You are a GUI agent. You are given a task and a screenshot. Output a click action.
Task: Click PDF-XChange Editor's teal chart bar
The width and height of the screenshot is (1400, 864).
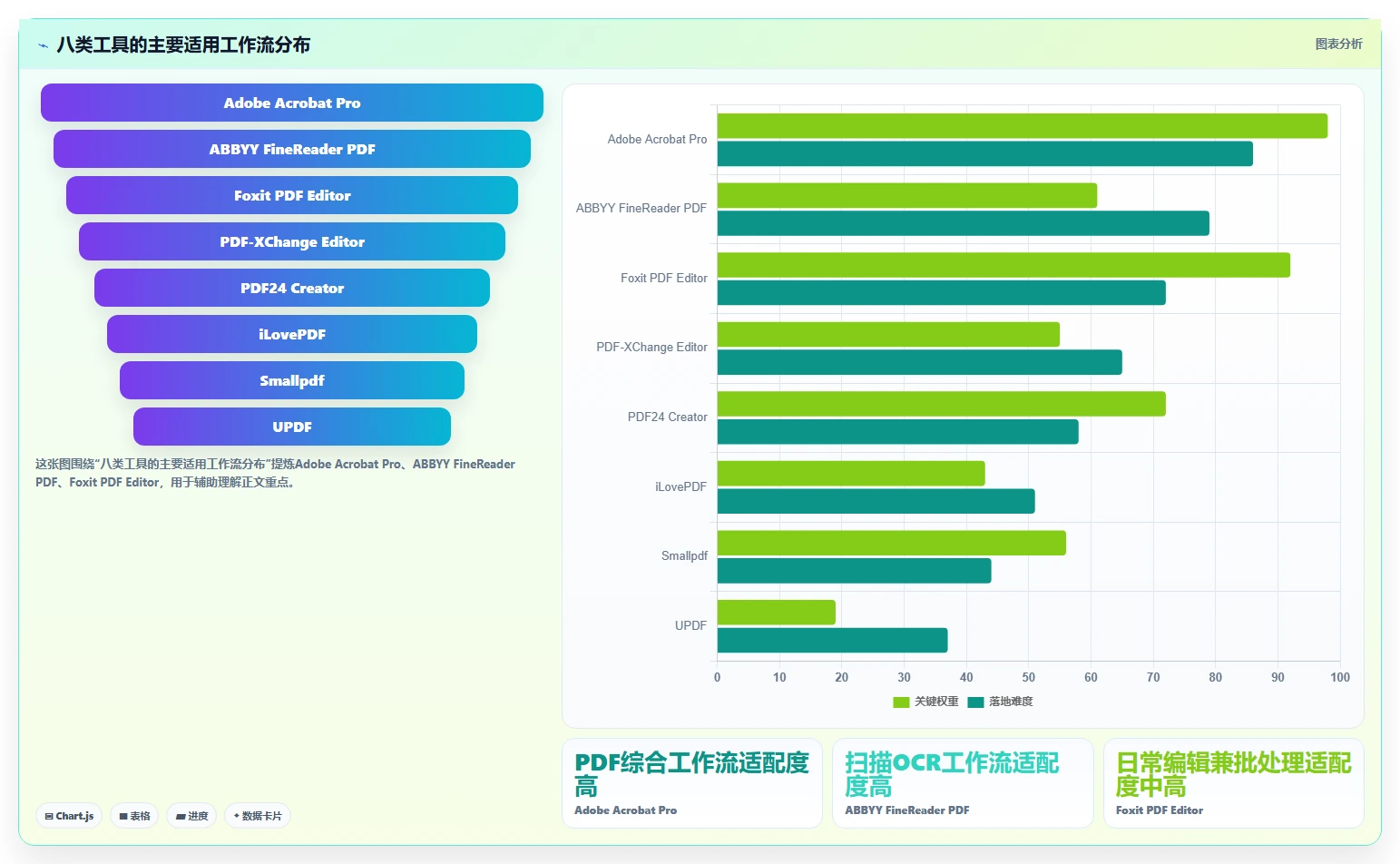pos(920,362)
